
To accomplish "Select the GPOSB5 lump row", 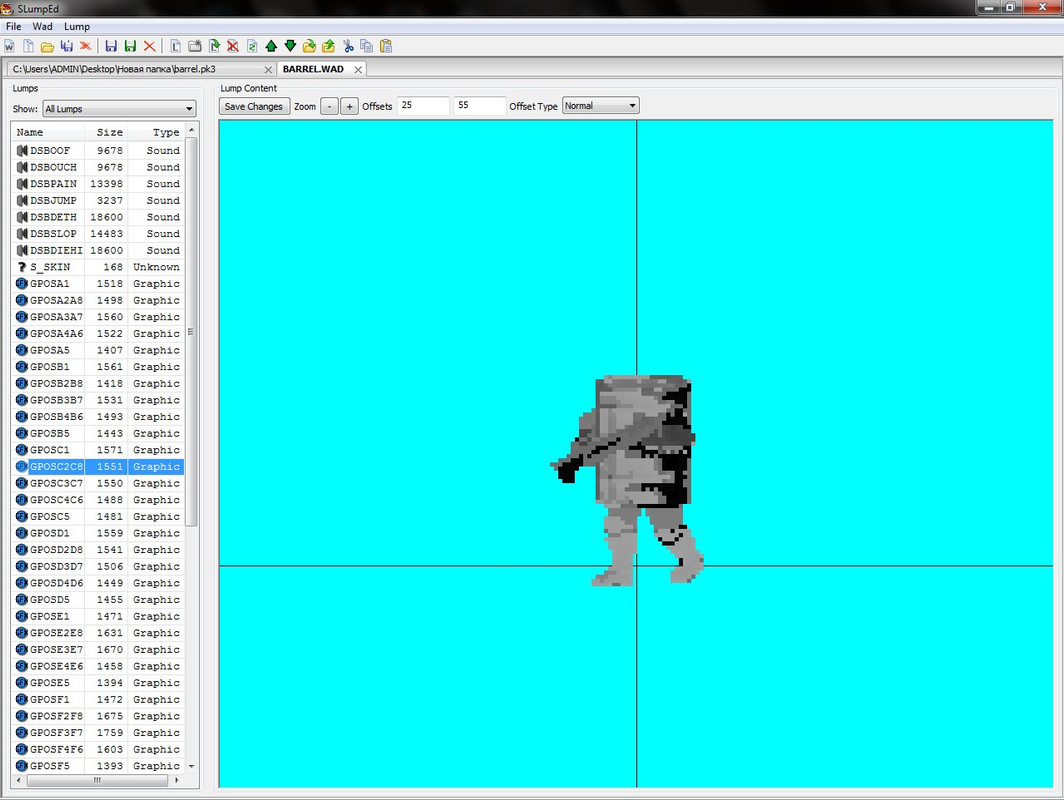I will tap(98, 433).
